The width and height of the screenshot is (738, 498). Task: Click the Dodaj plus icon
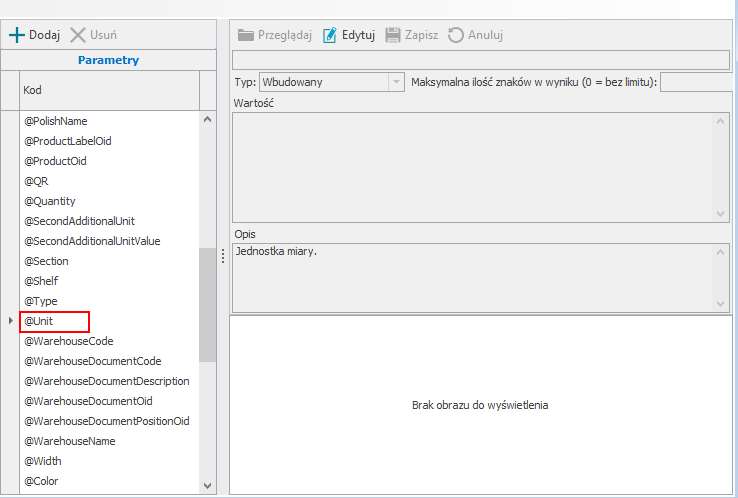click(16, 35)
